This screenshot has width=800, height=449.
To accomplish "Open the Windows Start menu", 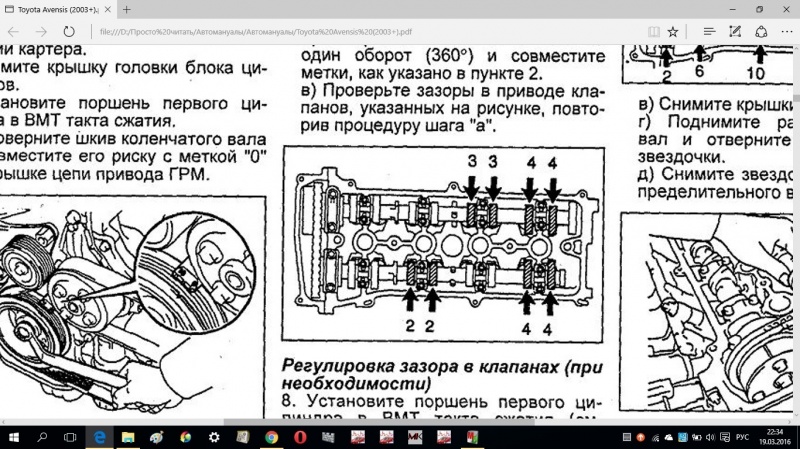I will [x=14, y=437].
